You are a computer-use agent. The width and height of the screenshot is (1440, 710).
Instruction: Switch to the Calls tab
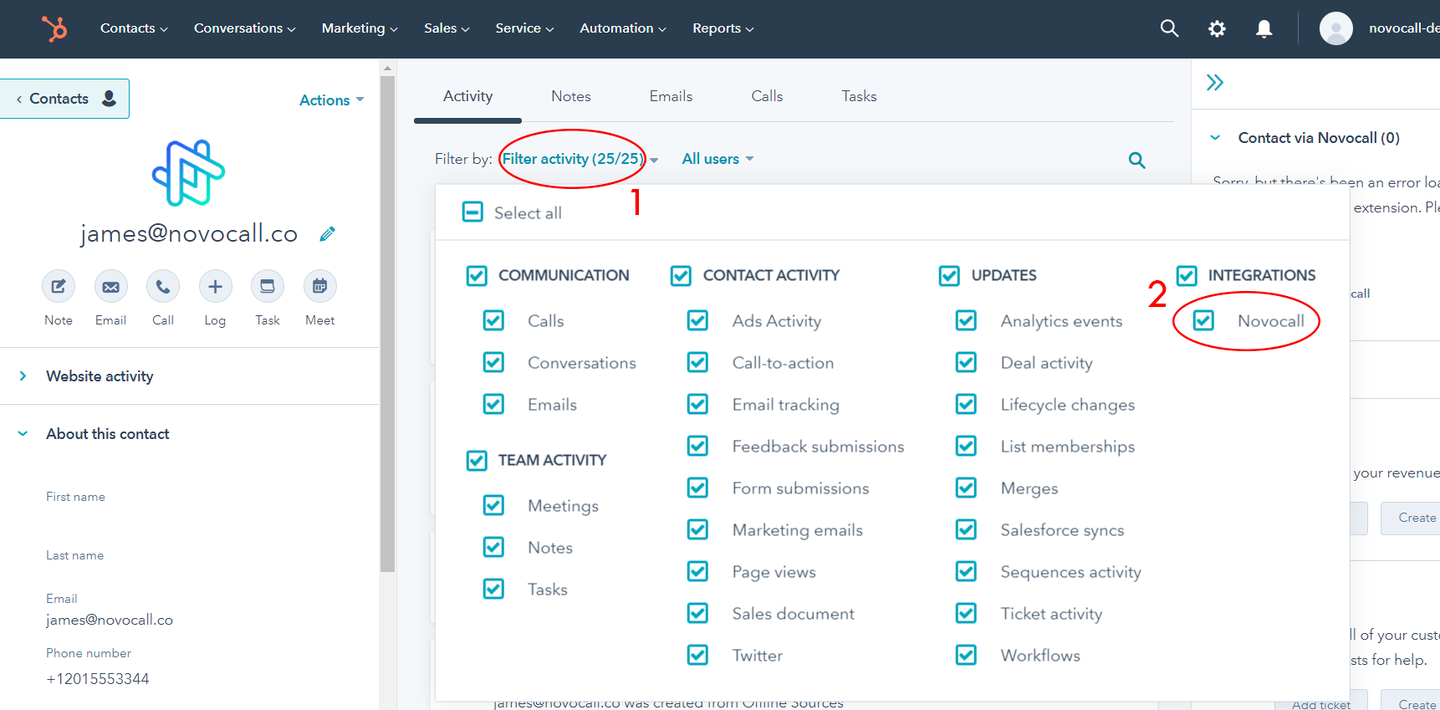click(767, 96)
